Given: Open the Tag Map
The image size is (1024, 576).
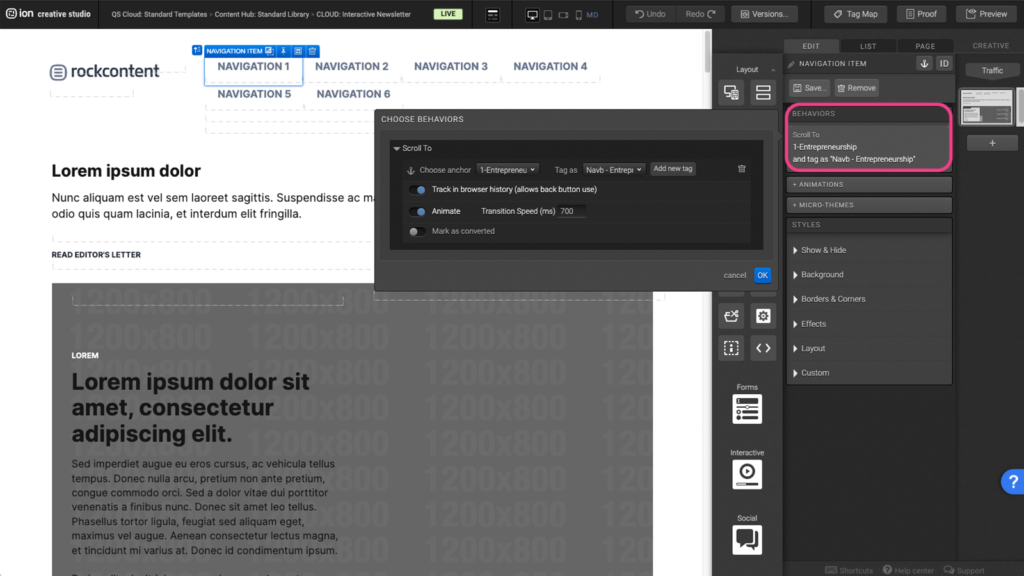Looking at the screenshot, I should pos(856,14).
